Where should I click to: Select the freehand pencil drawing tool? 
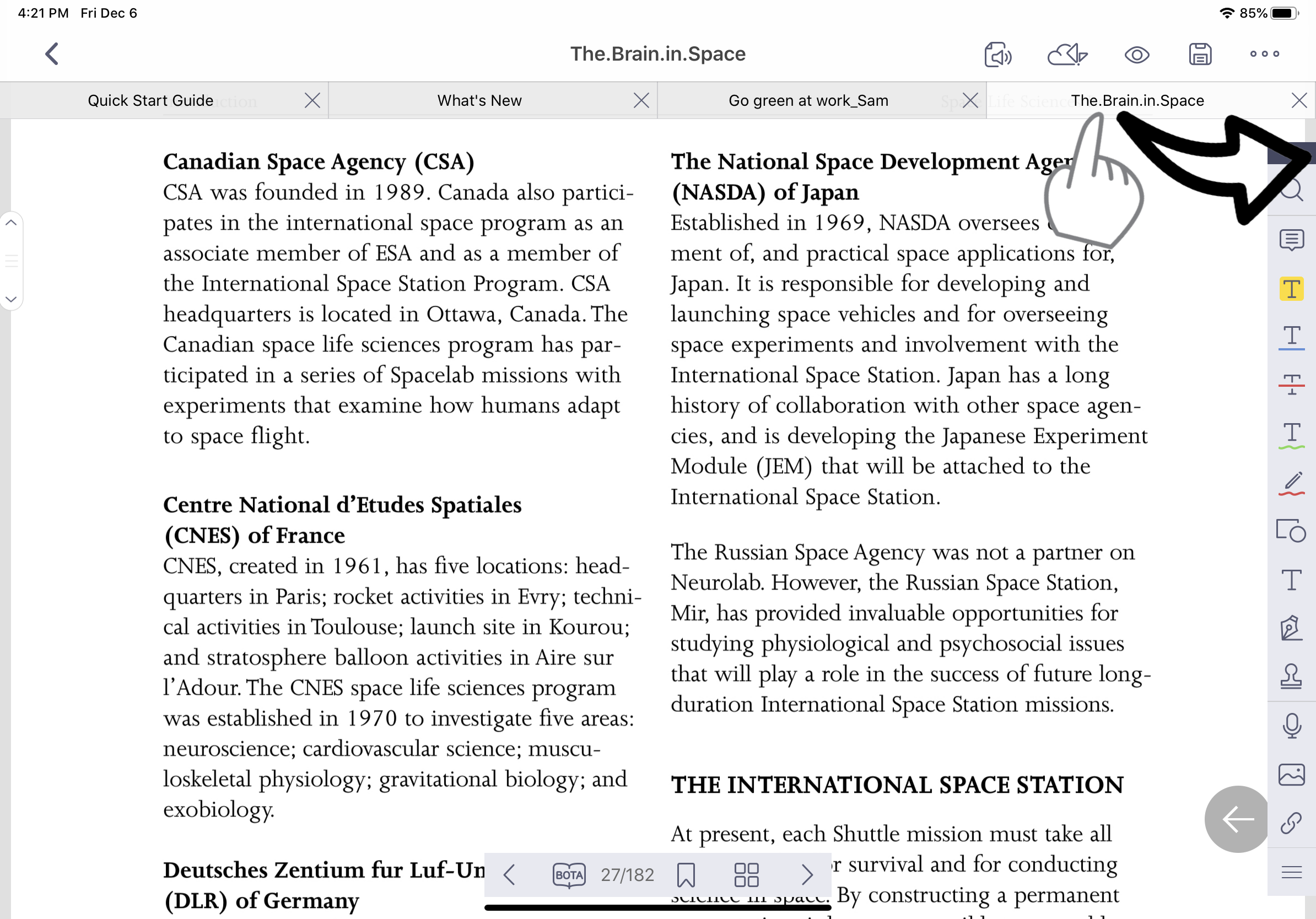1291,484
